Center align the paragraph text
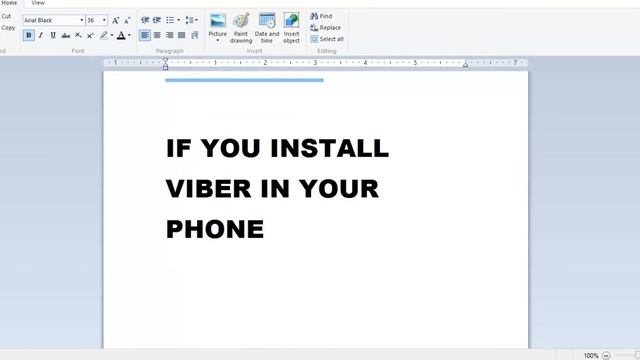 [x=157, y=36]
